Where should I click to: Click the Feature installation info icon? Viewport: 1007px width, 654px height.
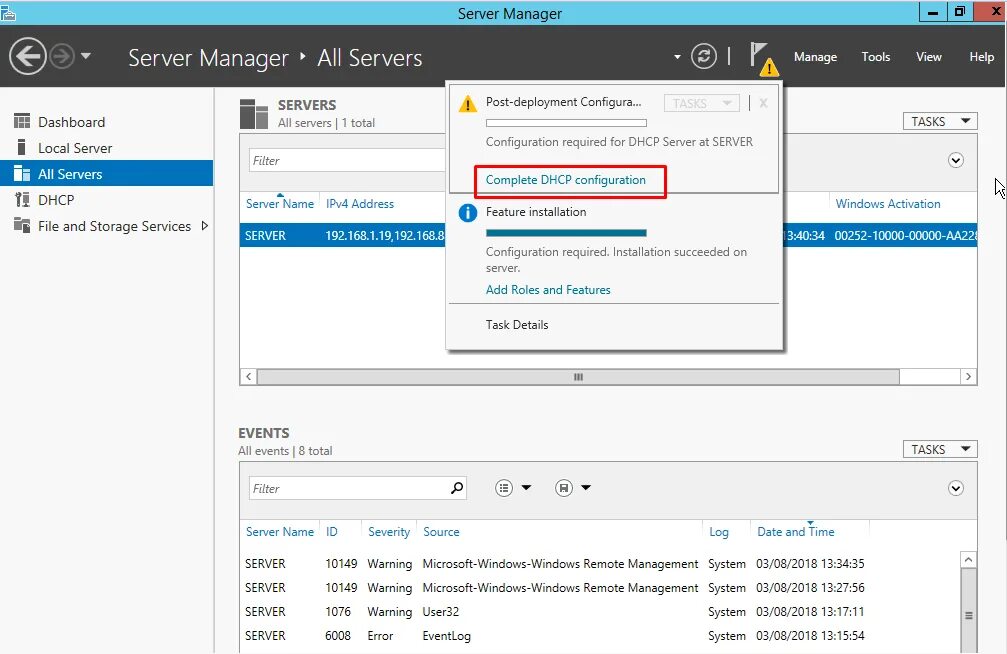pos(468,213)
